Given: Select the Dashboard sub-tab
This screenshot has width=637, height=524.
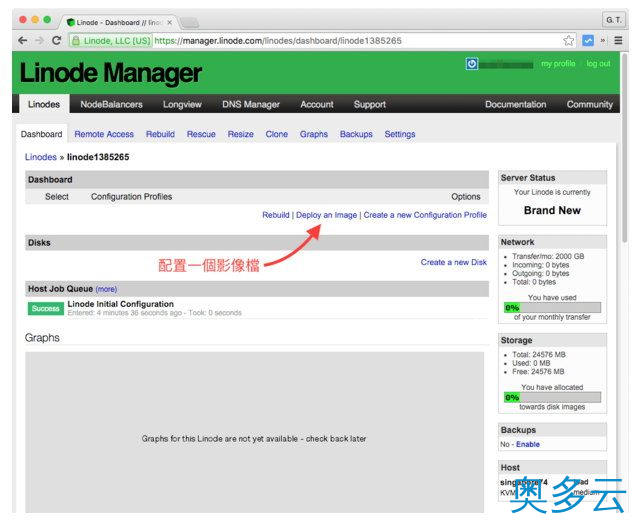Looking at the screenshot, I should click(x=41, y=134).
